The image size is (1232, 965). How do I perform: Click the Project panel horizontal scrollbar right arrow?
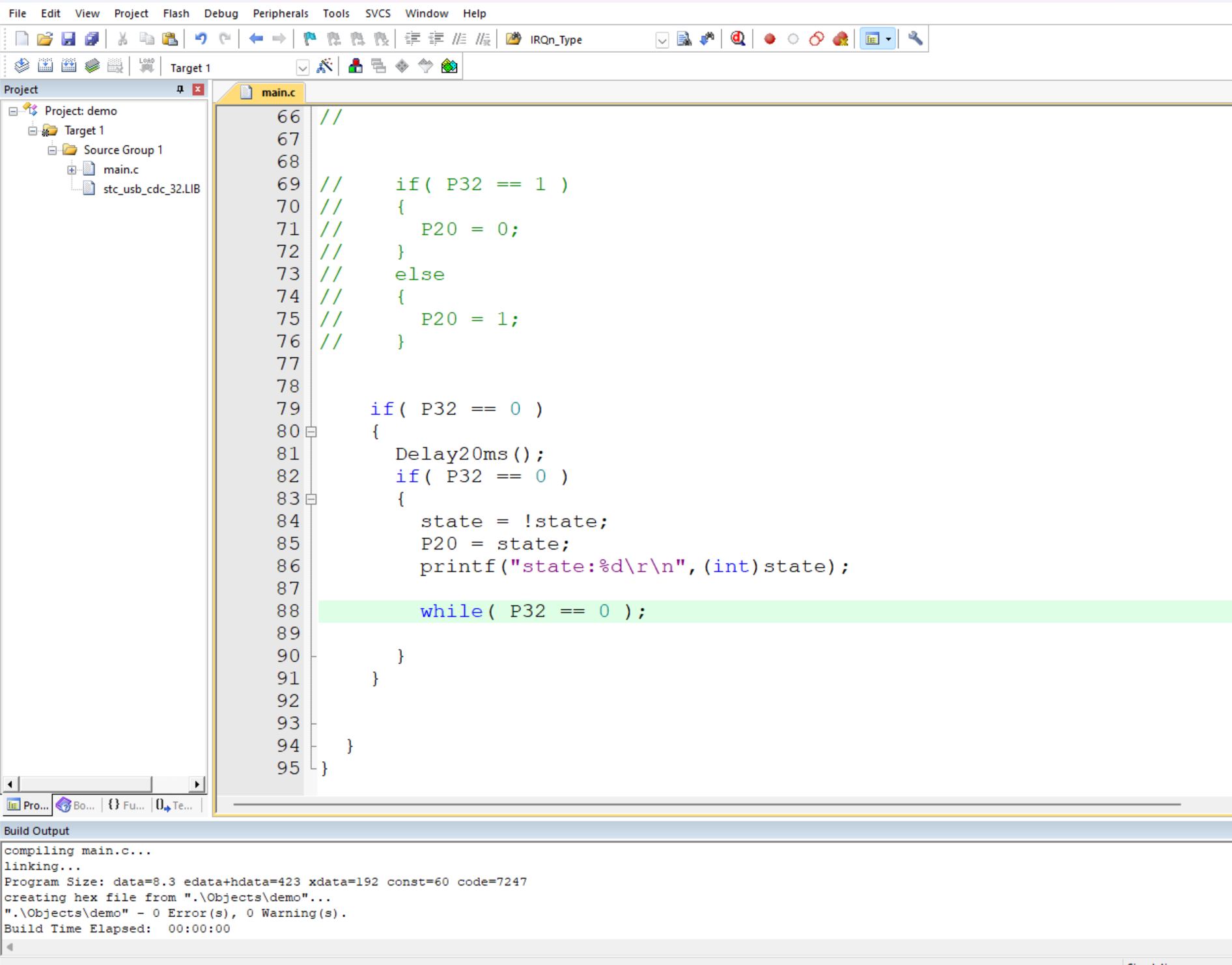point(197,784)
